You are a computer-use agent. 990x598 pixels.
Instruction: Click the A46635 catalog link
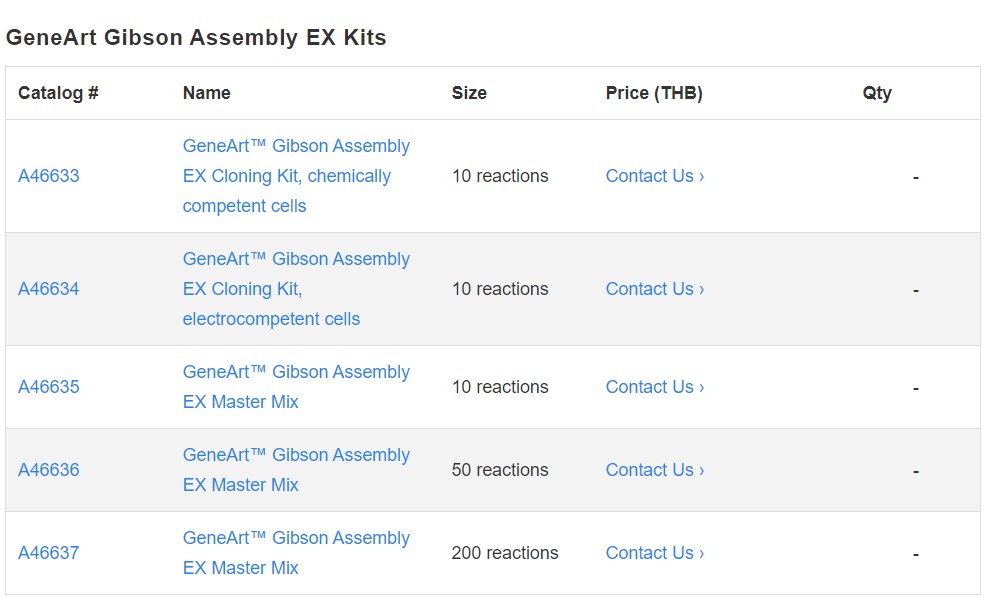[49, 387]
